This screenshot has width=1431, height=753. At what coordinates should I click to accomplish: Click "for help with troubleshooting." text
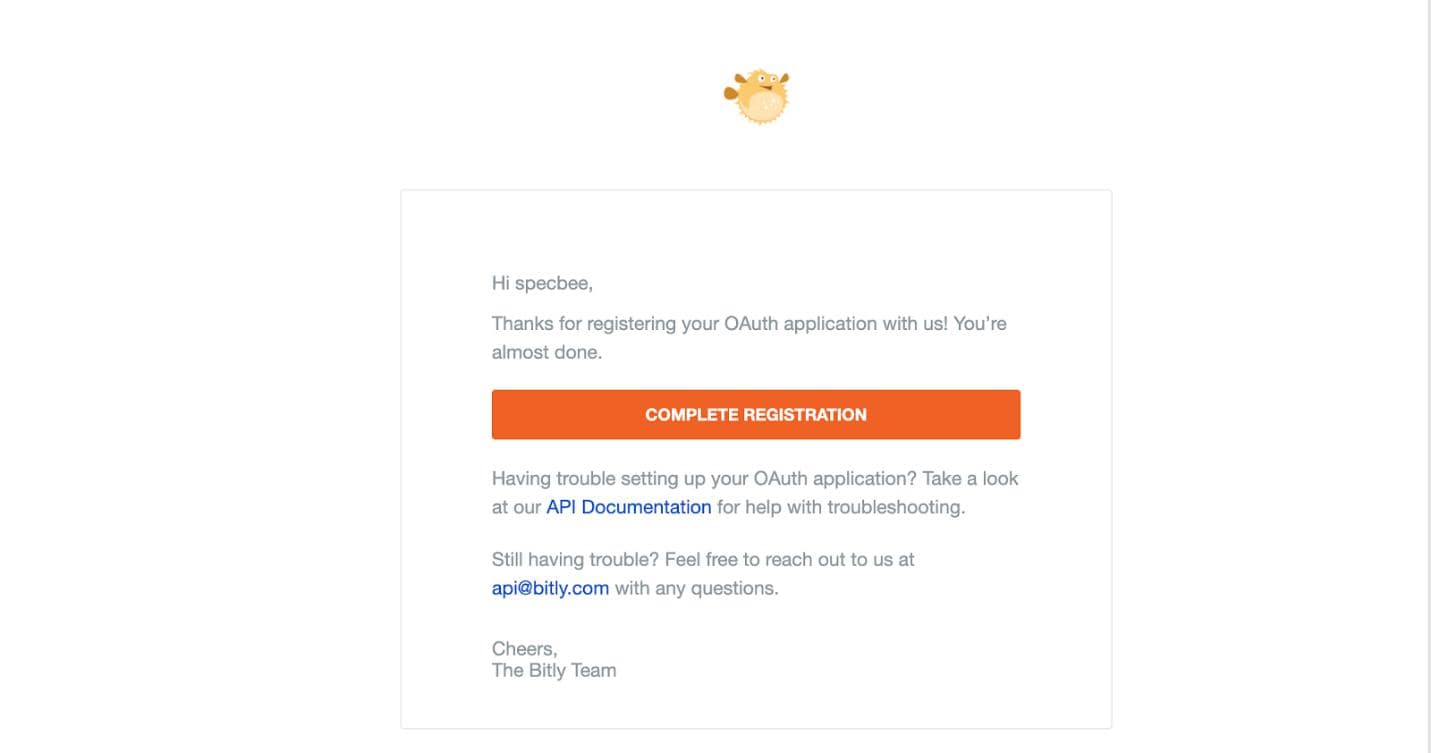pos(841,507)
